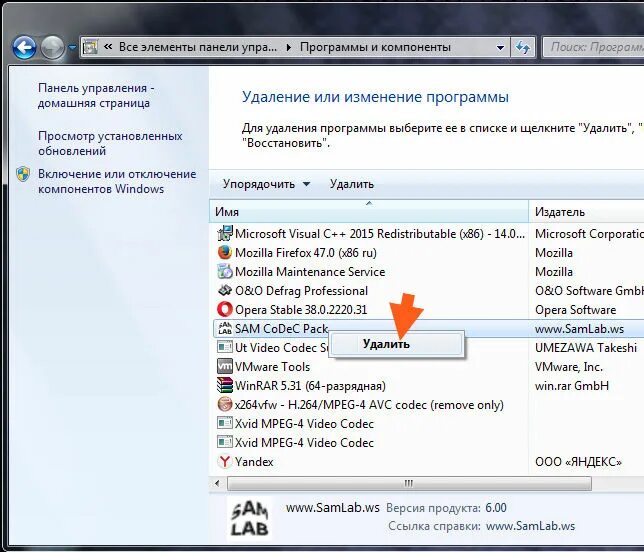The height and width of the screenshot is (552, 644).
Task: Click the Ut Video Codec icon
Action: [x=225, y=347]
